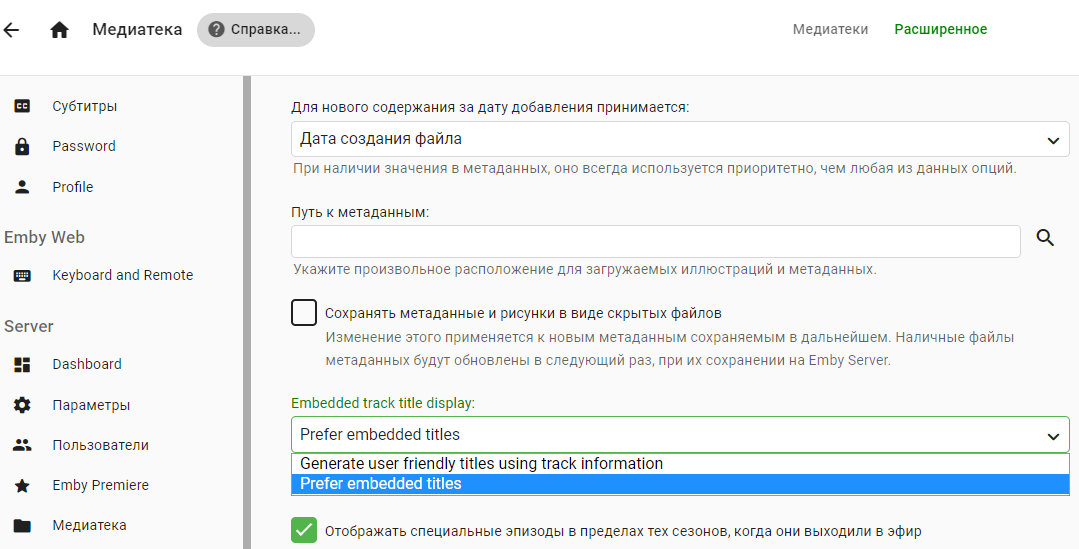1079x549 pixels.
Task: Click the Справка help button
Action: (x=256, y=30)
